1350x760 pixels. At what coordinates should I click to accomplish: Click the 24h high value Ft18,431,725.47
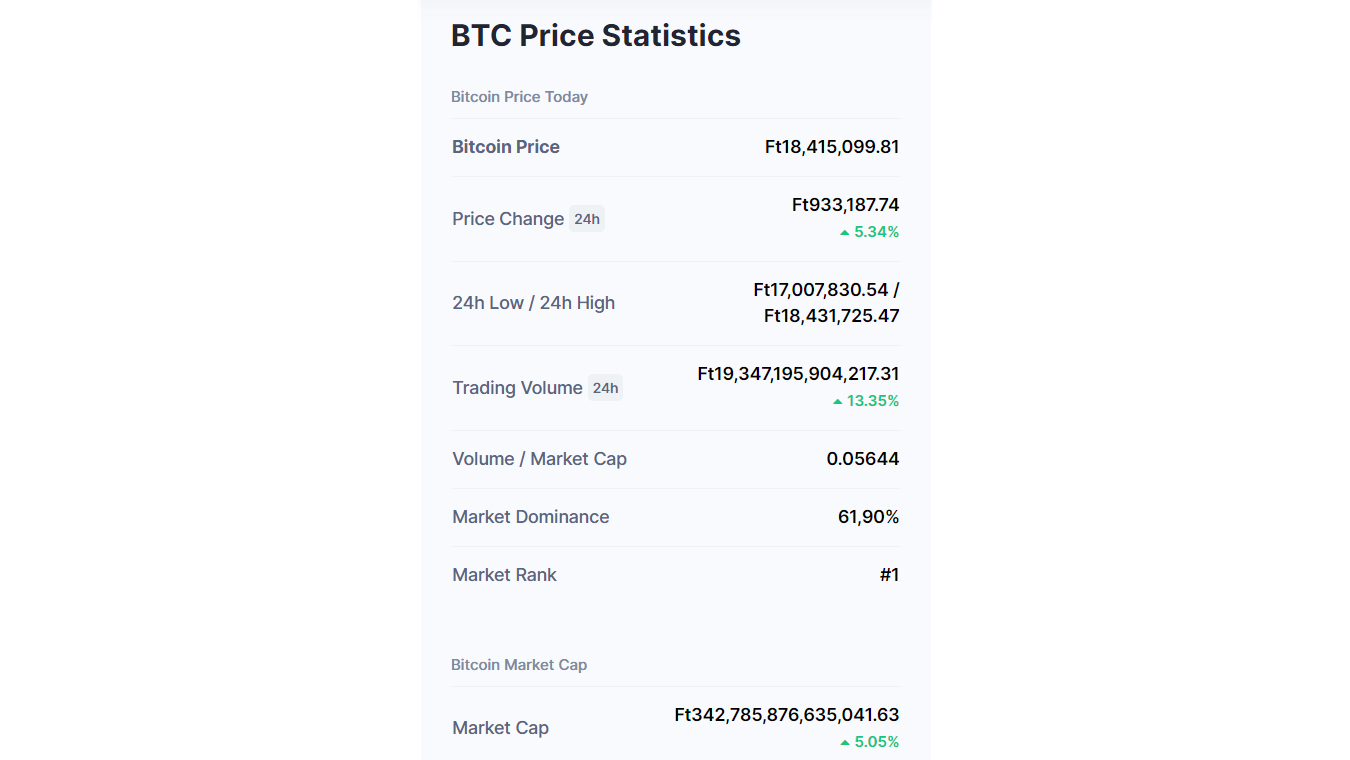click(x=832, y=316)
